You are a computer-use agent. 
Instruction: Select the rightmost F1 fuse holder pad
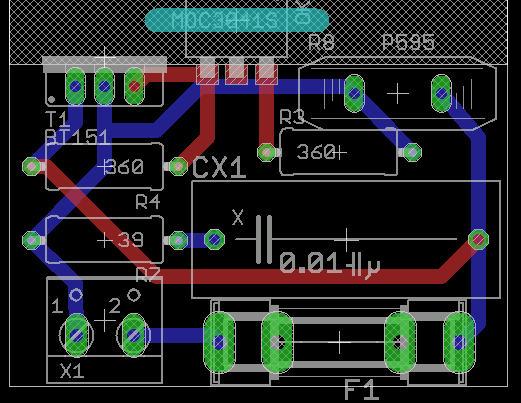click(x=459, y=342)
